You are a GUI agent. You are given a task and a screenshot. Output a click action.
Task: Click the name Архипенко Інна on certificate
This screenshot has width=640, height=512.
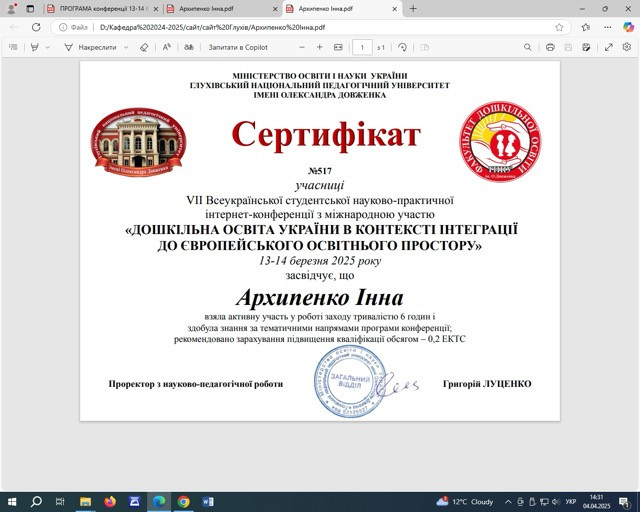click(320, 298)
